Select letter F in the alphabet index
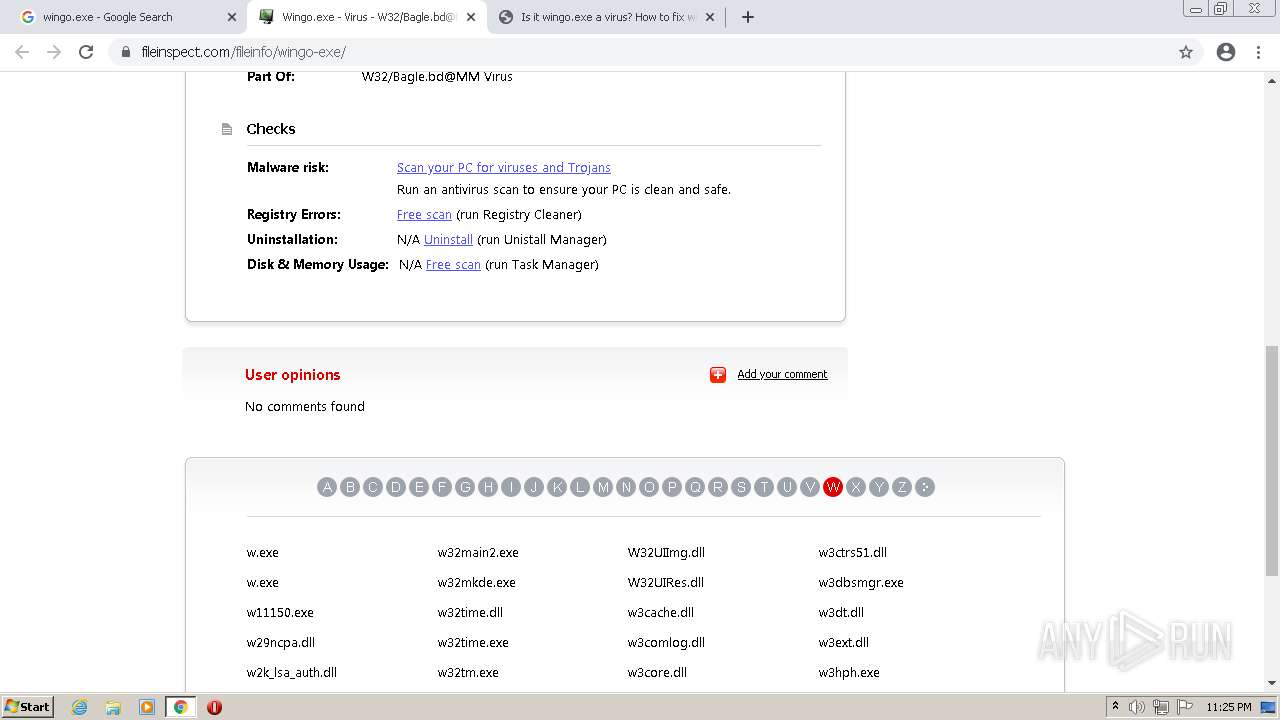Viewport: 1280px width, 720px height. (x=442, y=487)
